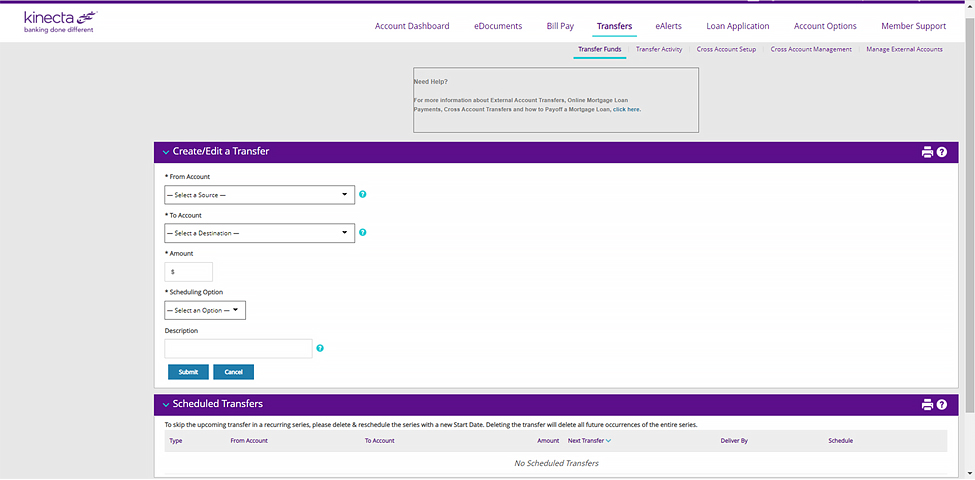Switch to the Transfer Activity tab
975x480 pixels.
pyautogui.click(x=659, y=49)
